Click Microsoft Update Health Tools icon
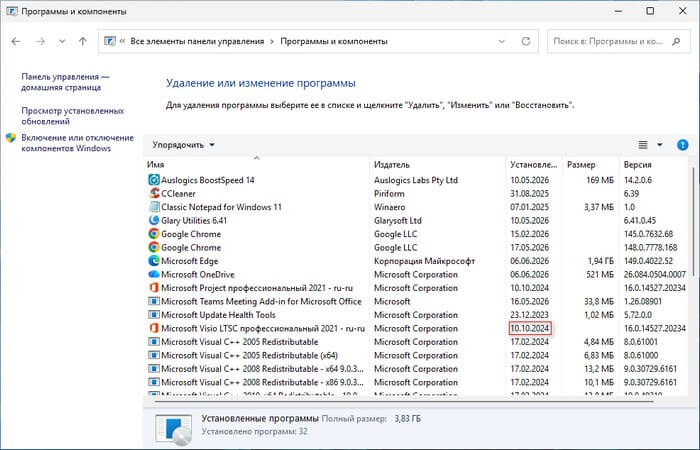This screenshot has height=450, width=700. [x=154, y=315]
